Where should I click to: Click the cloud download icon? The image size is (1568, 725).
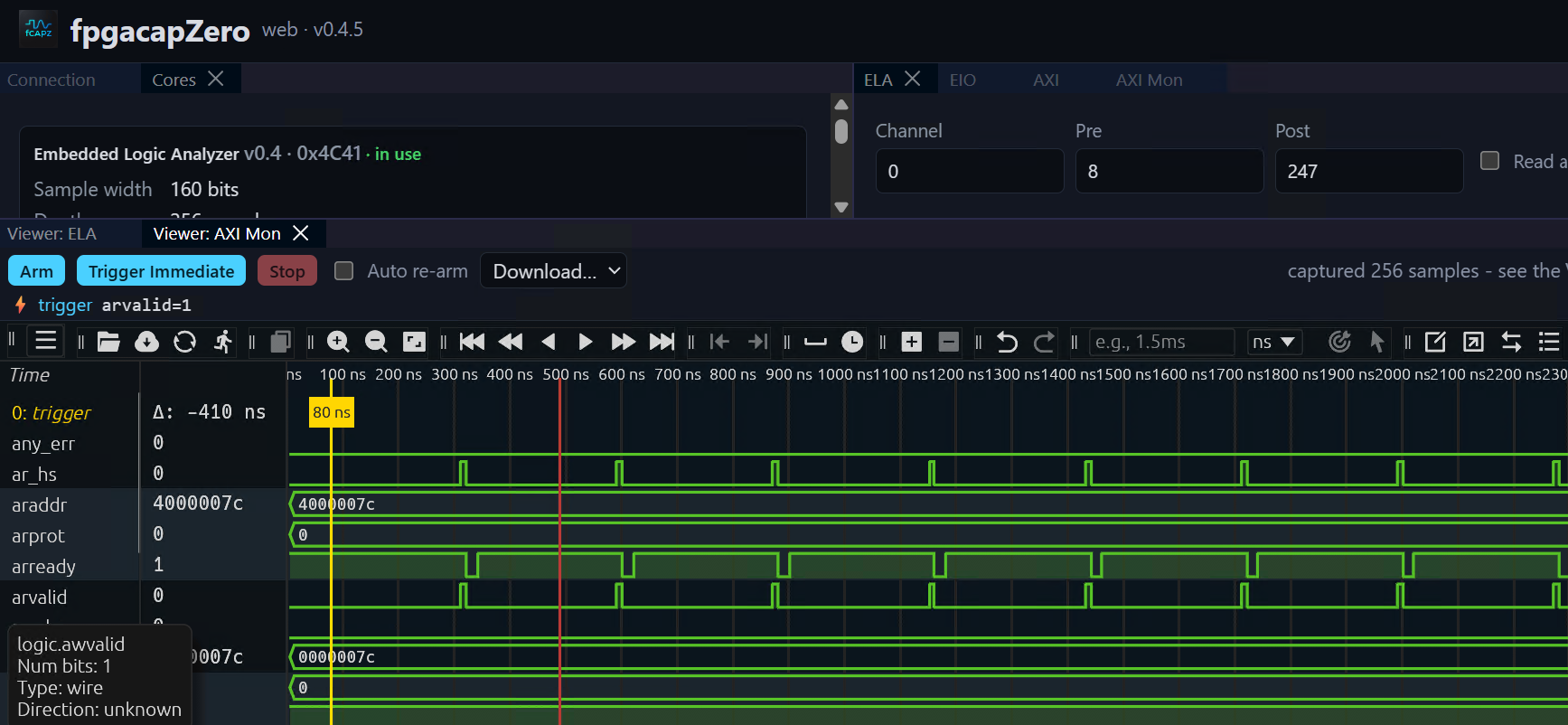click(146, 342)
